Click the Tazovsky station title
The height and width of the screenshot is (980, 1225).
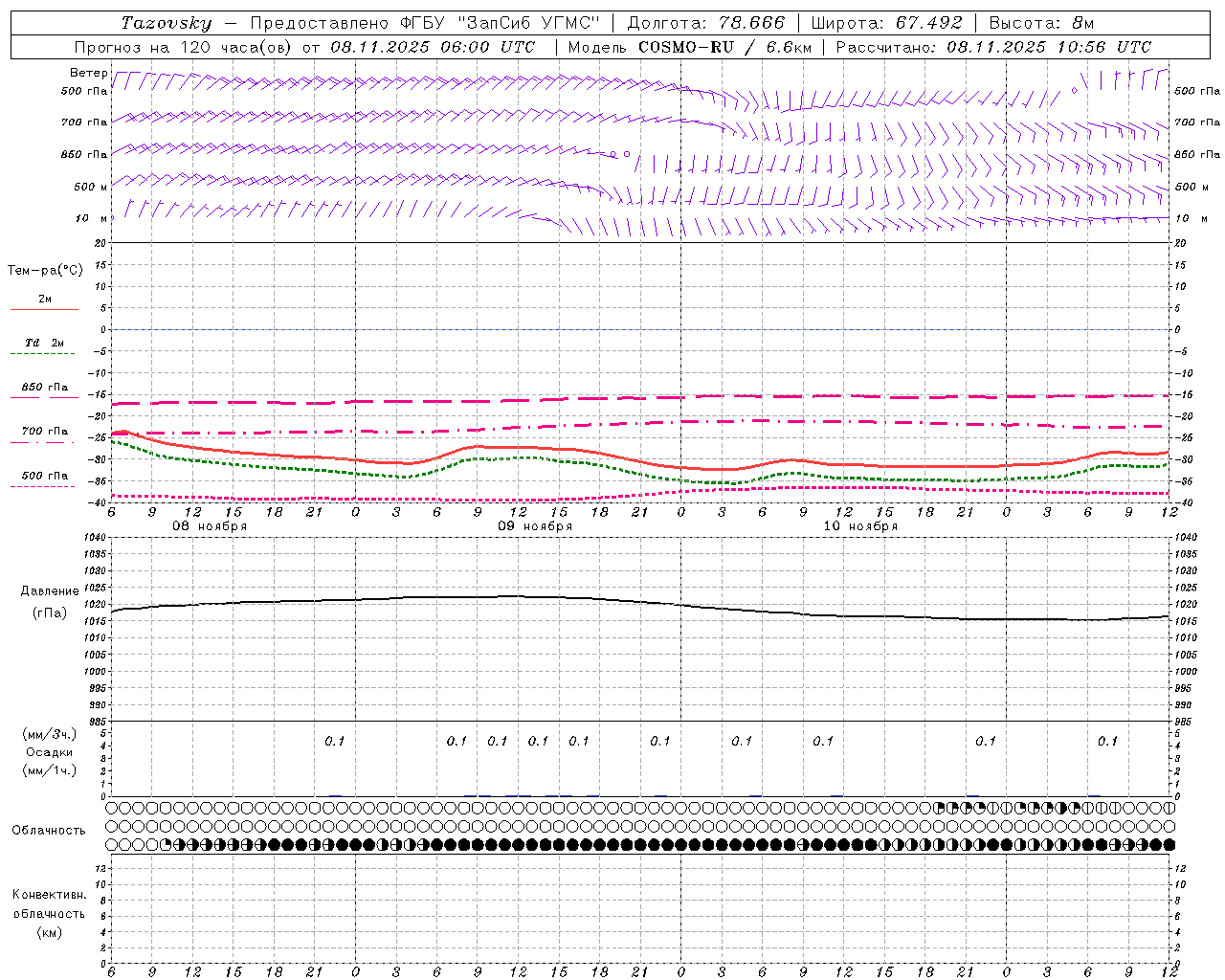tap(167, 23)
